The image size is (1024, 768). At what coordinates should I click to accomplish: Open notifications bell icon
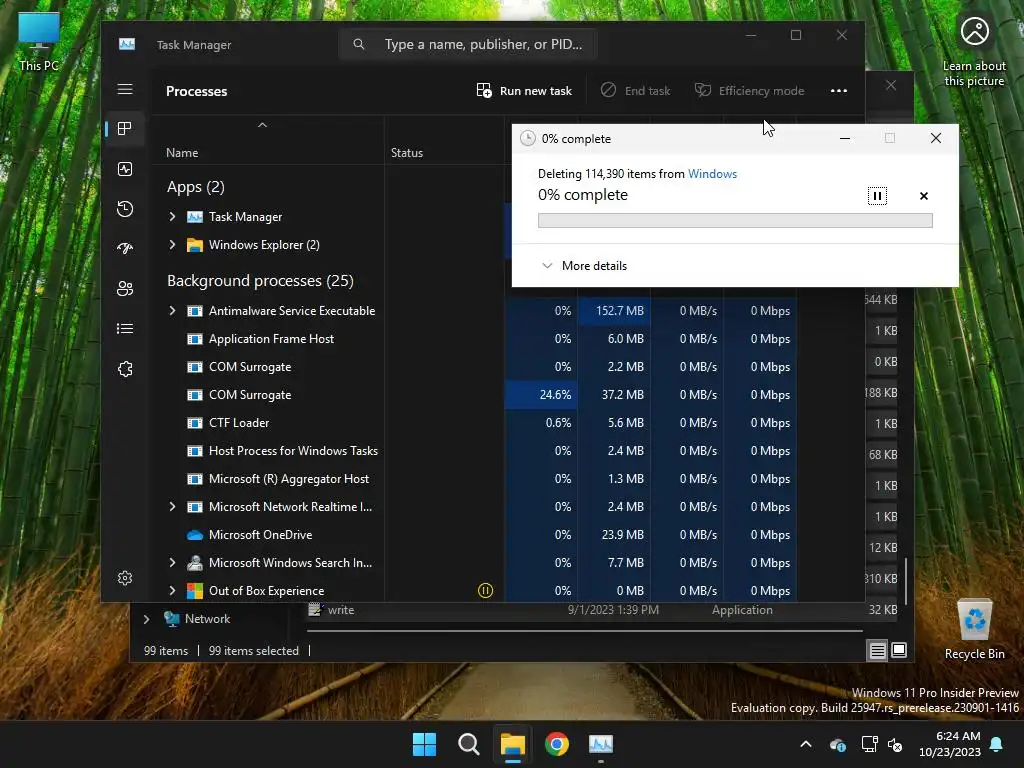(997, 744)
